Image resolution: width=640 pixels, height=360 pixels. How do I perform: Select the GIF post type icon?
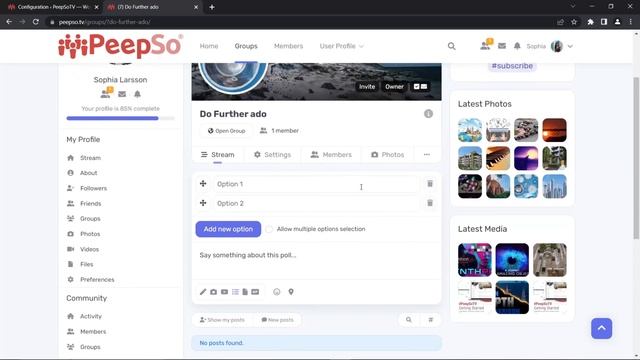tap(255, 292)
